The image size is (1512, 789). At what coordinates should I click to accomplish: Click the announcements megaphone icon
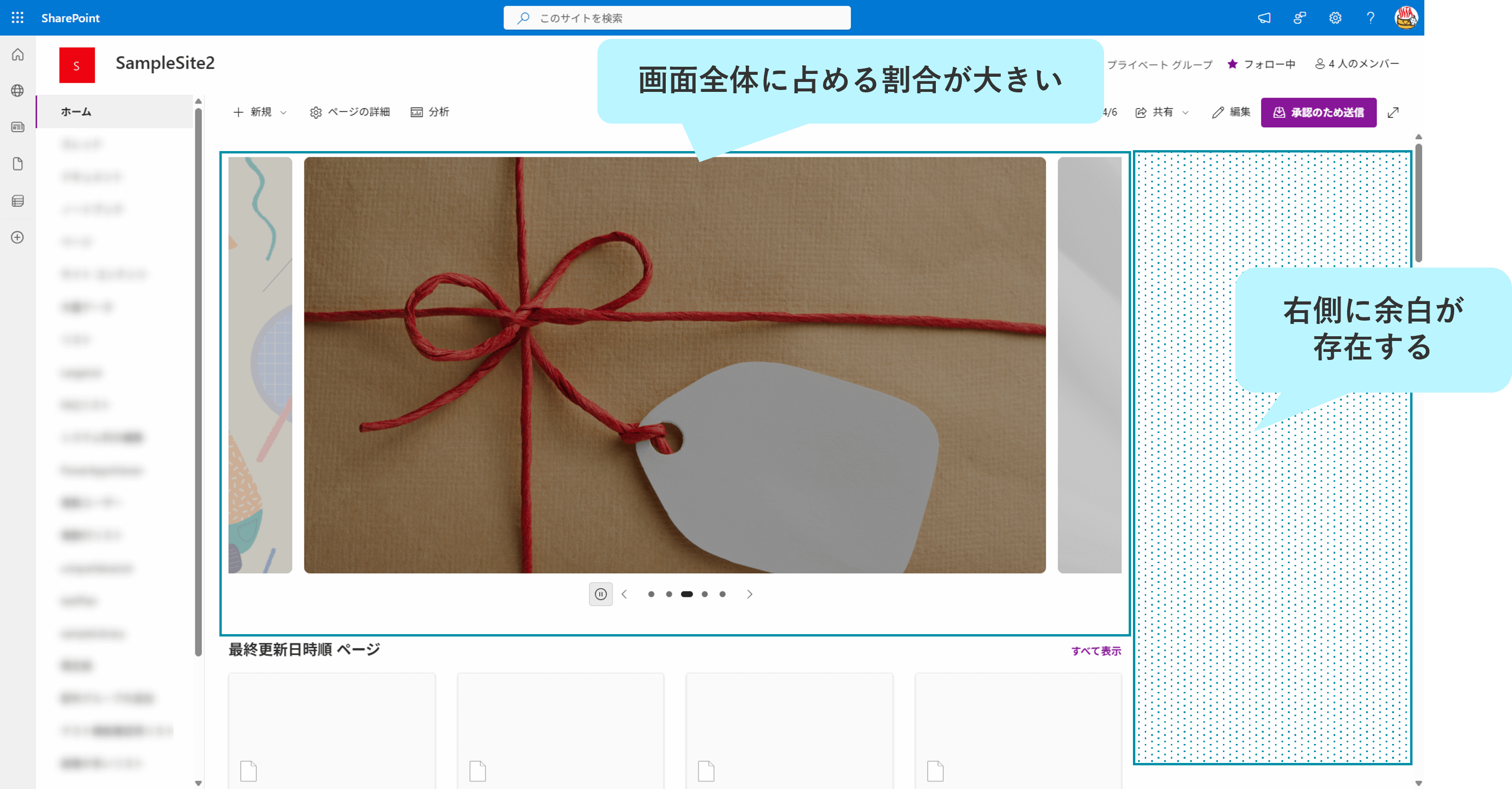pos(1264,18)
